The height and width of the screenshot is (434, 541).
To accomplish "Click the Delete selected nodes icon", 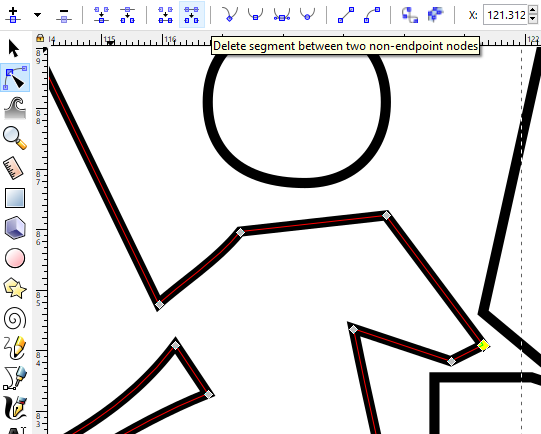I will coord(64,16).
